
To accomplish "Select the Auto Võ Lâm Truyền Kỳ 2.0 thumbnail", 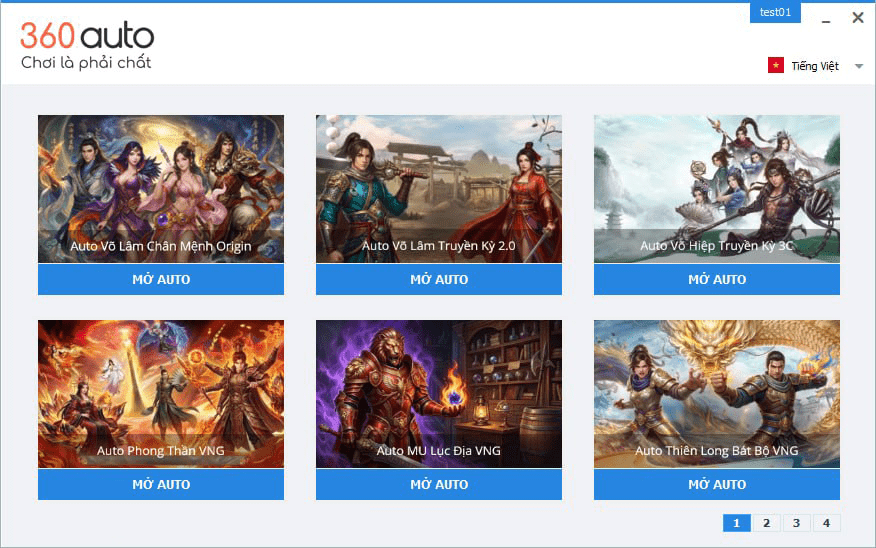I will tap(439, 189).
